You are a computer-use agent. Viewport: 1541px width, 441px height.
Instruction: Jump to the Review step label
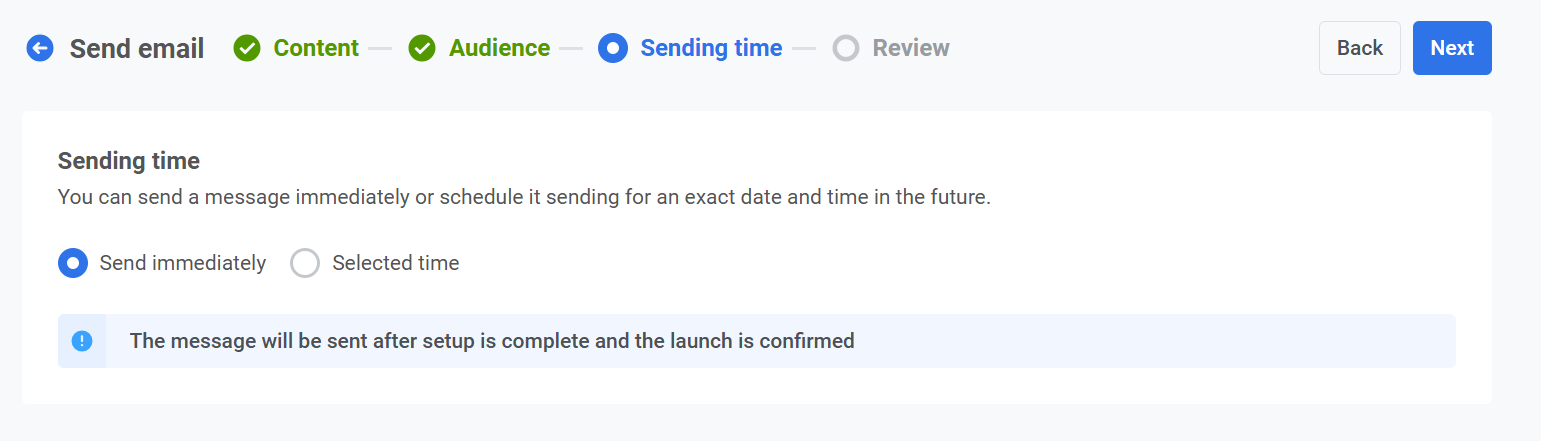[x=911, y=48]
